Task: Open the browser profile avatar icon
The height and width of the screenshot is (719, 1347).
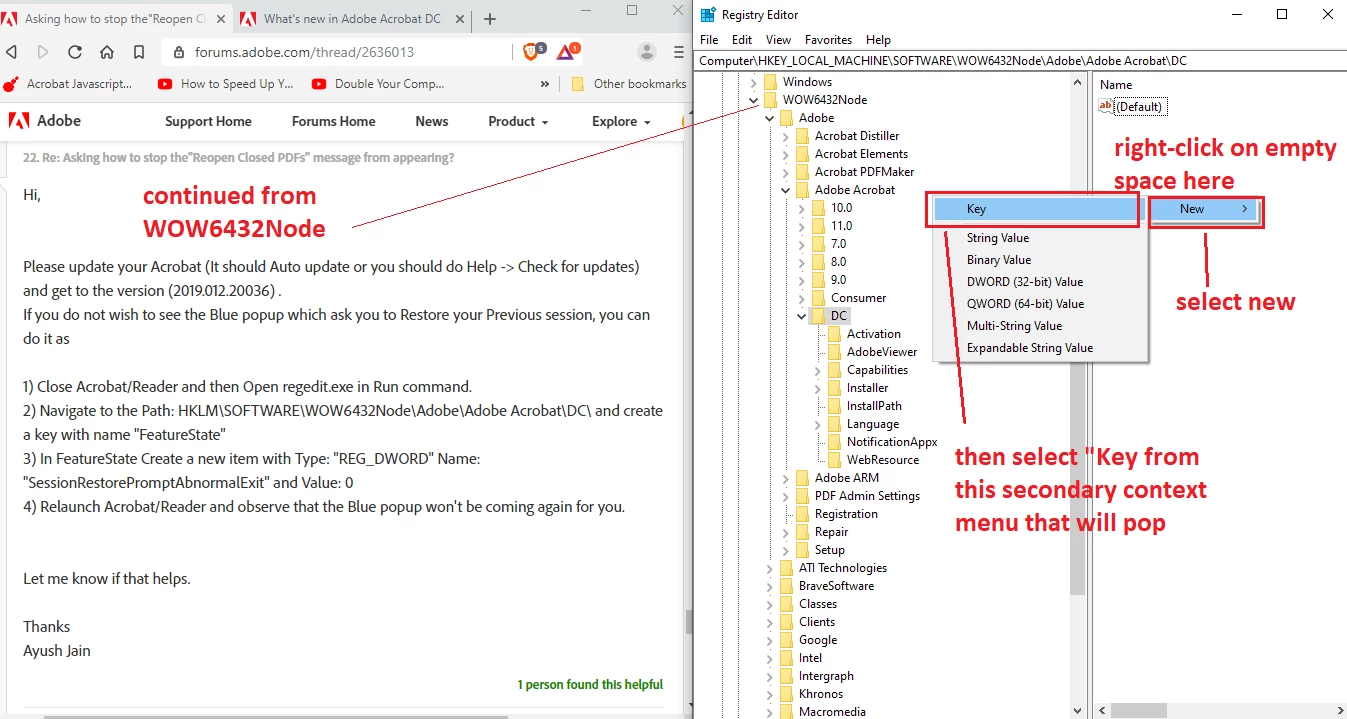Action: (647, 52)
